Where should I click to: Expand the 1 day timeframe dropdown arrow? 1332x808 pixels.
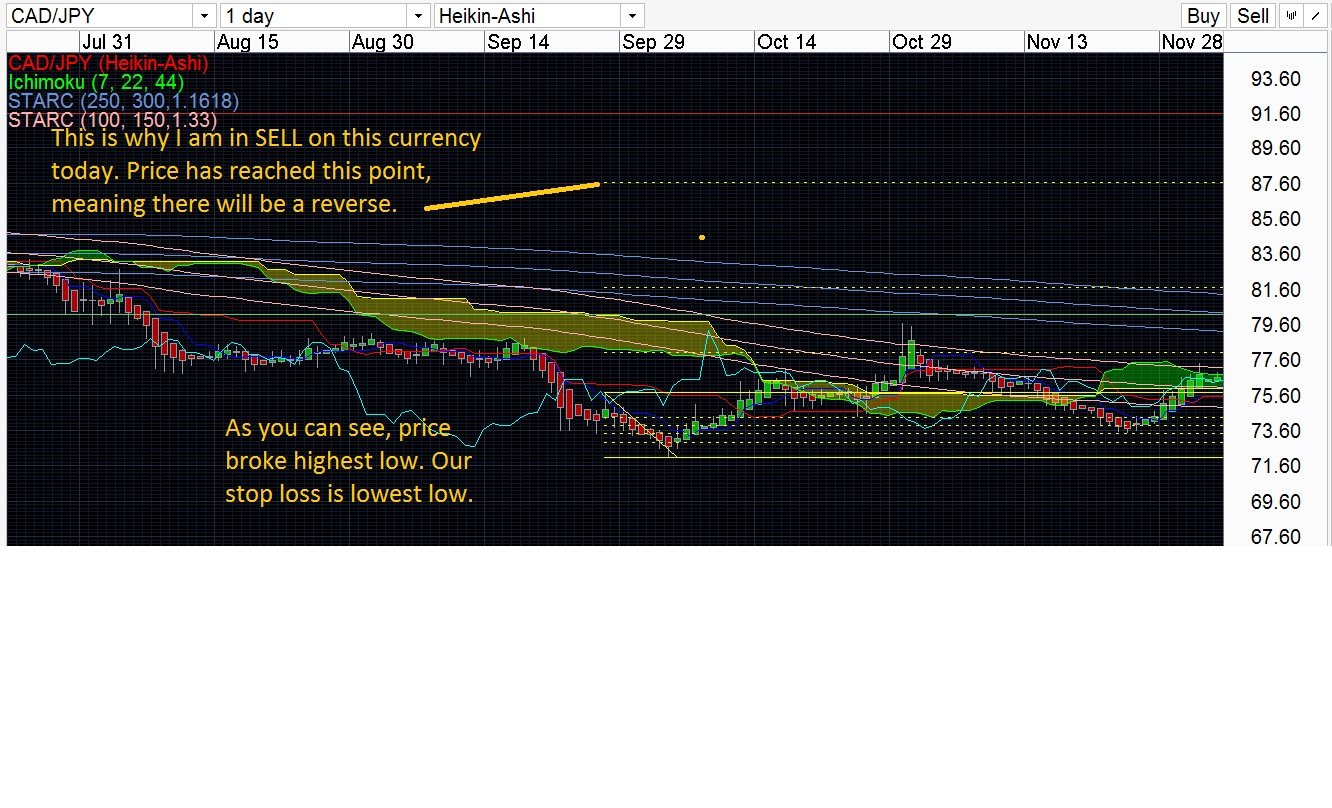tap(419, 16)
